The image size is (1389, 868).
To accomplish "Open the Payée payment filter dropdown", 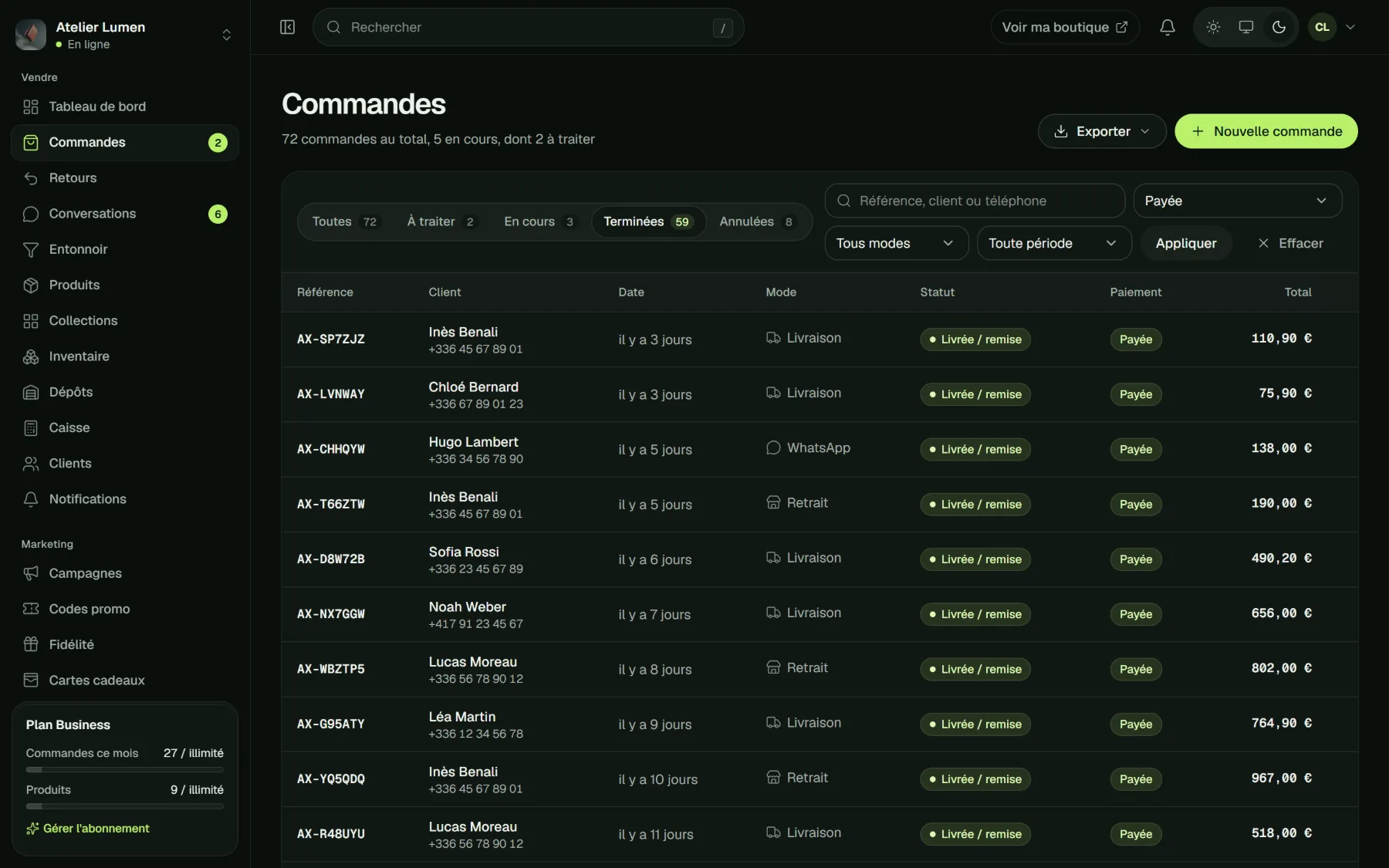I will point(1237,201).
